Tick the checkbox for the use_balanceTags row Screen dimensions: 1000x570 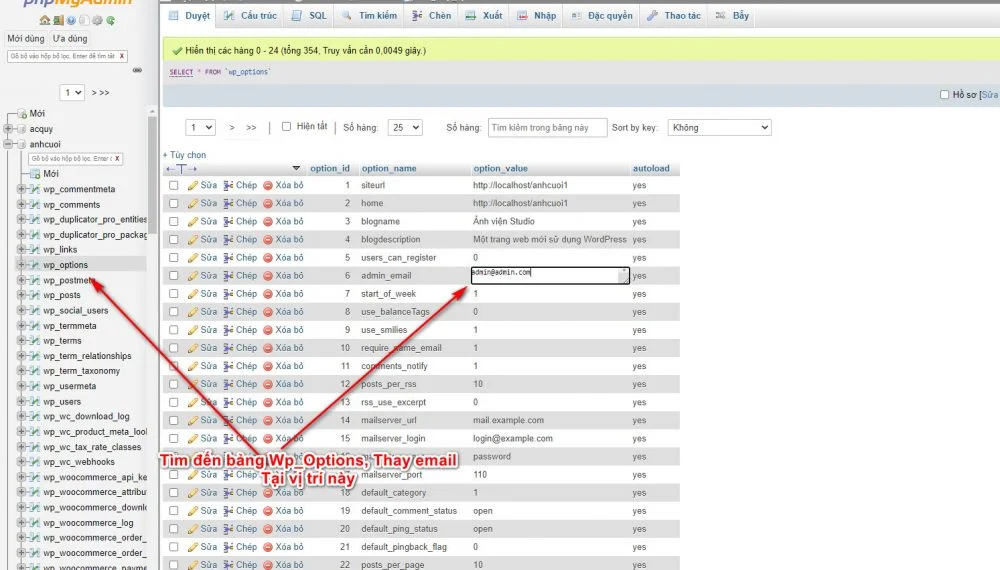(173, 312)
